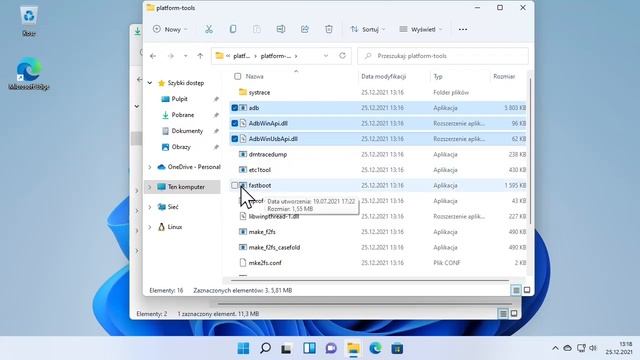
Task: Open recent locations dropdown arrow
Action: [x=185, y=56]
